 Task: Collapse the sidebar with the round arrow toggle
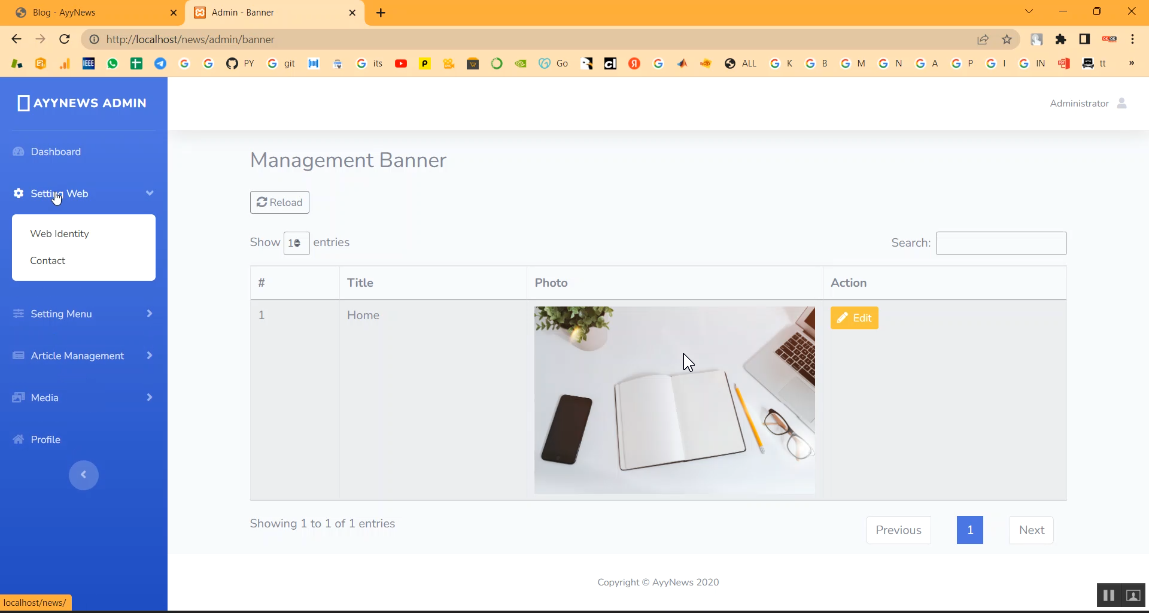click(83, 475)
